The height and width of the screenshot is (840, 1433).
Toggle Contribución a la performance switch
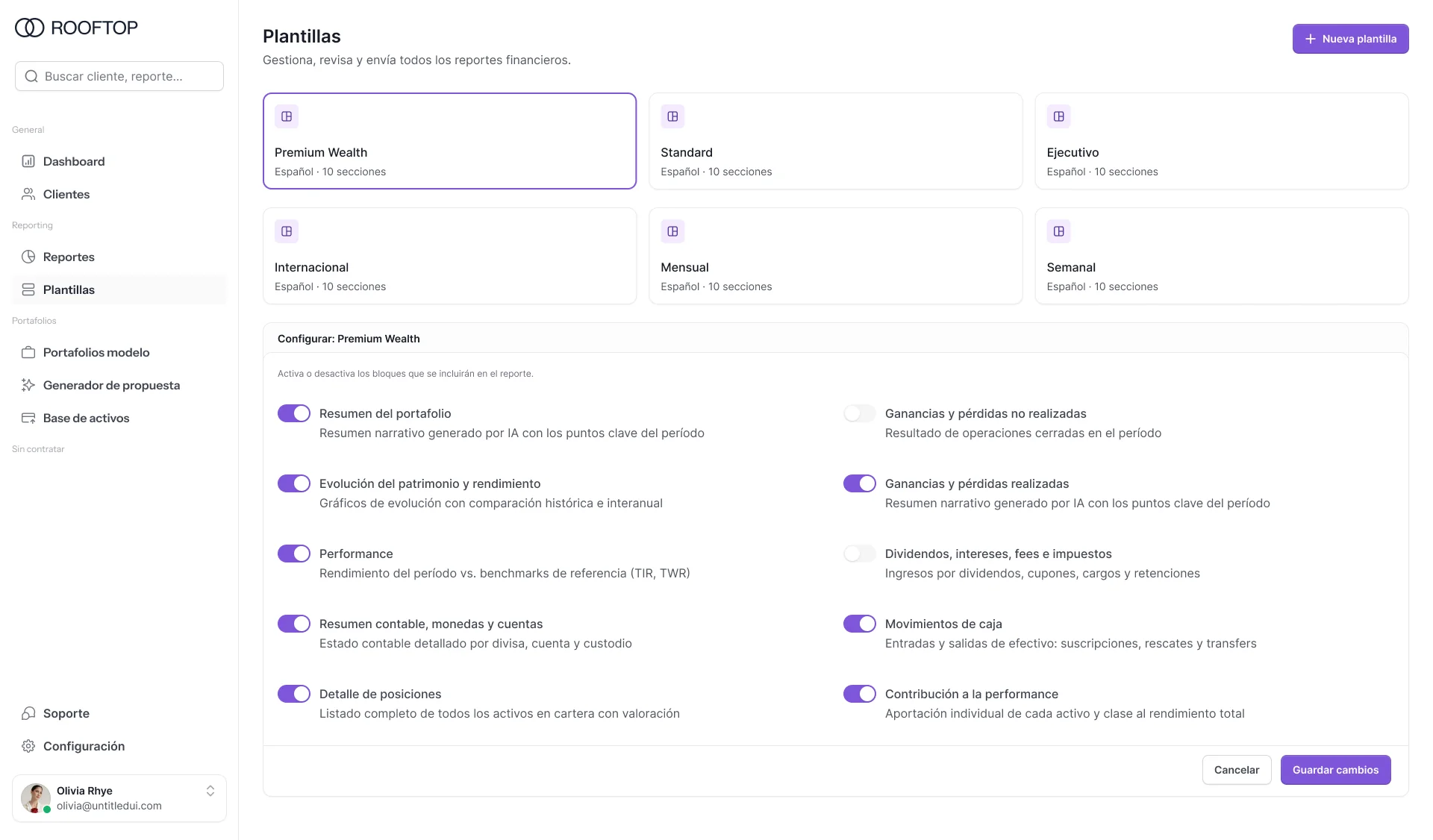point(860,694)
